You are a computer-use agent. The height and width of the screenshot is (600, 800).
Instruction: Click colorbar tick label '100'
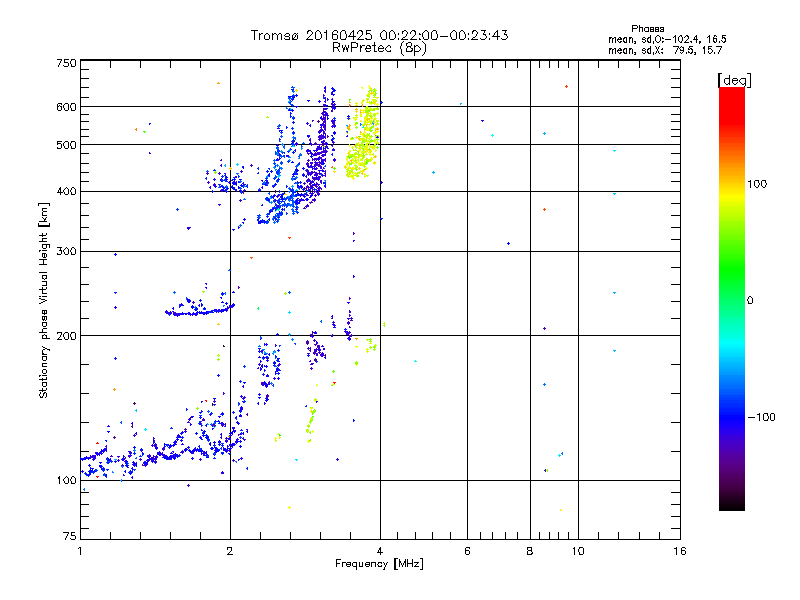[757, 184]
